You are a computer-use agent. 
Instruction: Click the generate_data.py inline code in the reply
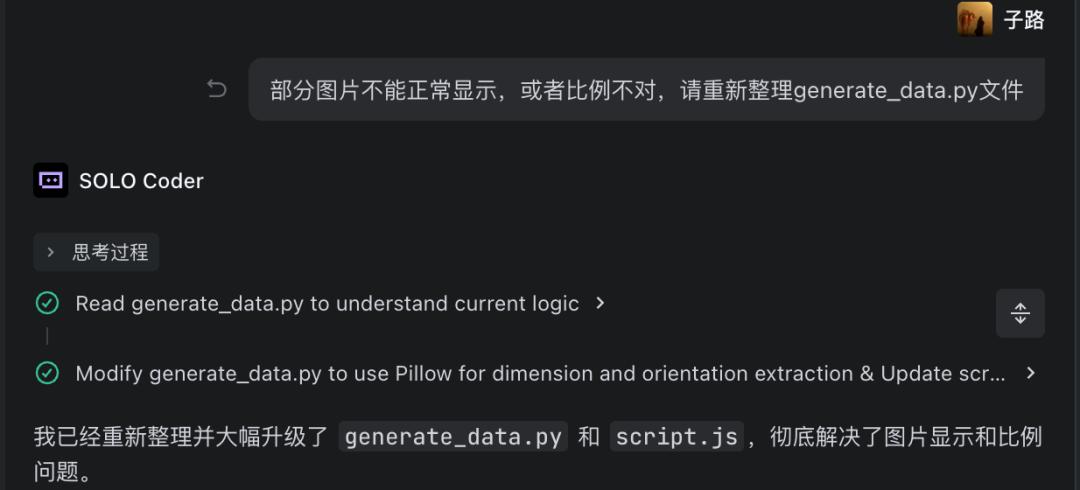[453, 437]
